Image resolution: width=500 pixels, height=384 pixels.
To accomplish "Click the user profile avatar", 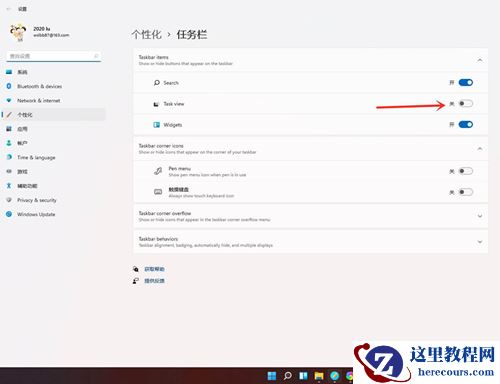I will tap(18, 32).
